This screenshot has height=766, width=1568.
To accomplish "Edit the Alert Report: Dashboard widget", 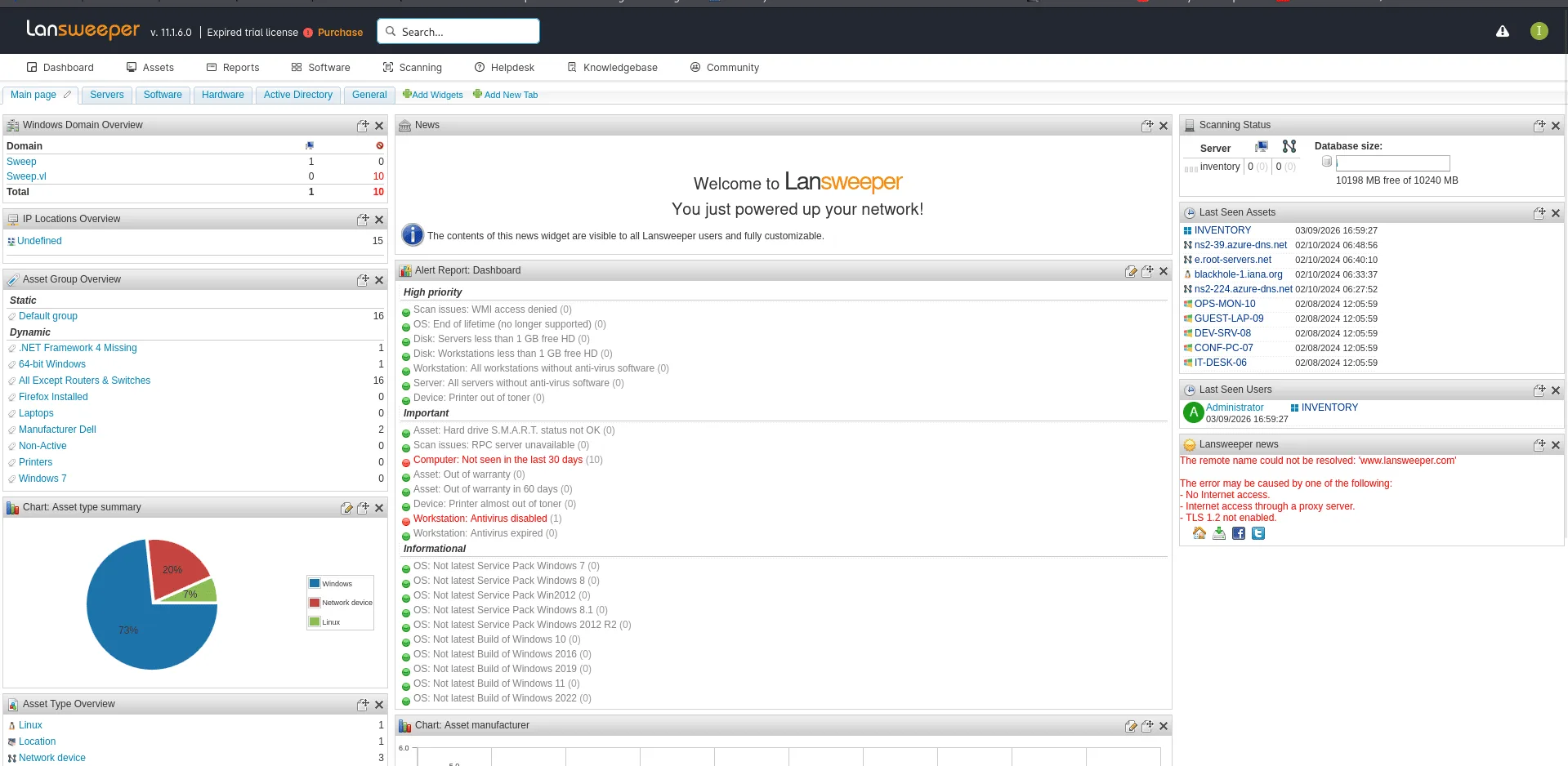I will pos(1131,271).
